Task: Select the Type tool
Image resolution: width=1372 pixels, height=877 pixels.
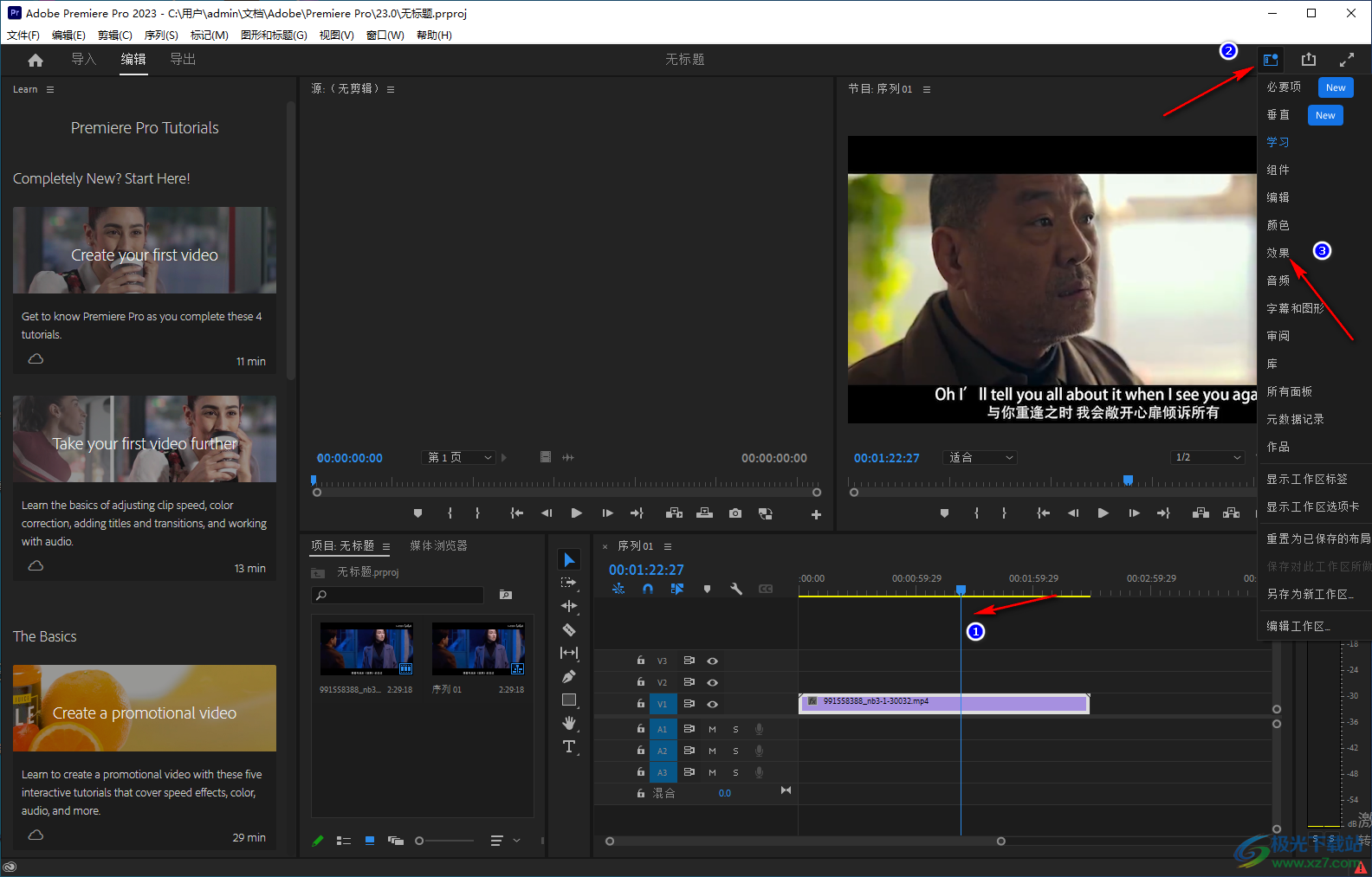Action: pyautogui.click(x=569, y=746)
